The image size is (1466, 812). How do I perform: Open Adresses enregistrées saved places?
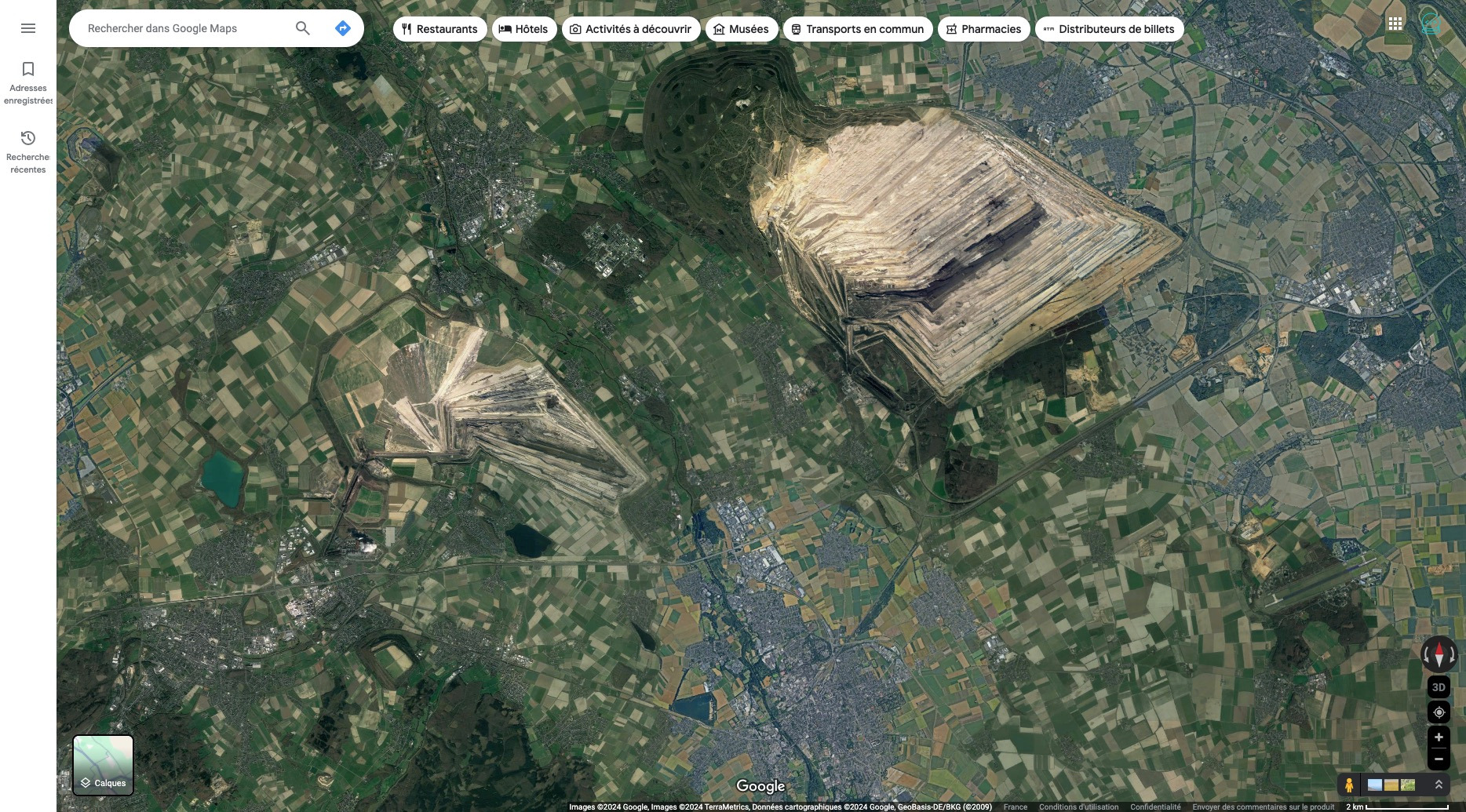coord(28,82)
